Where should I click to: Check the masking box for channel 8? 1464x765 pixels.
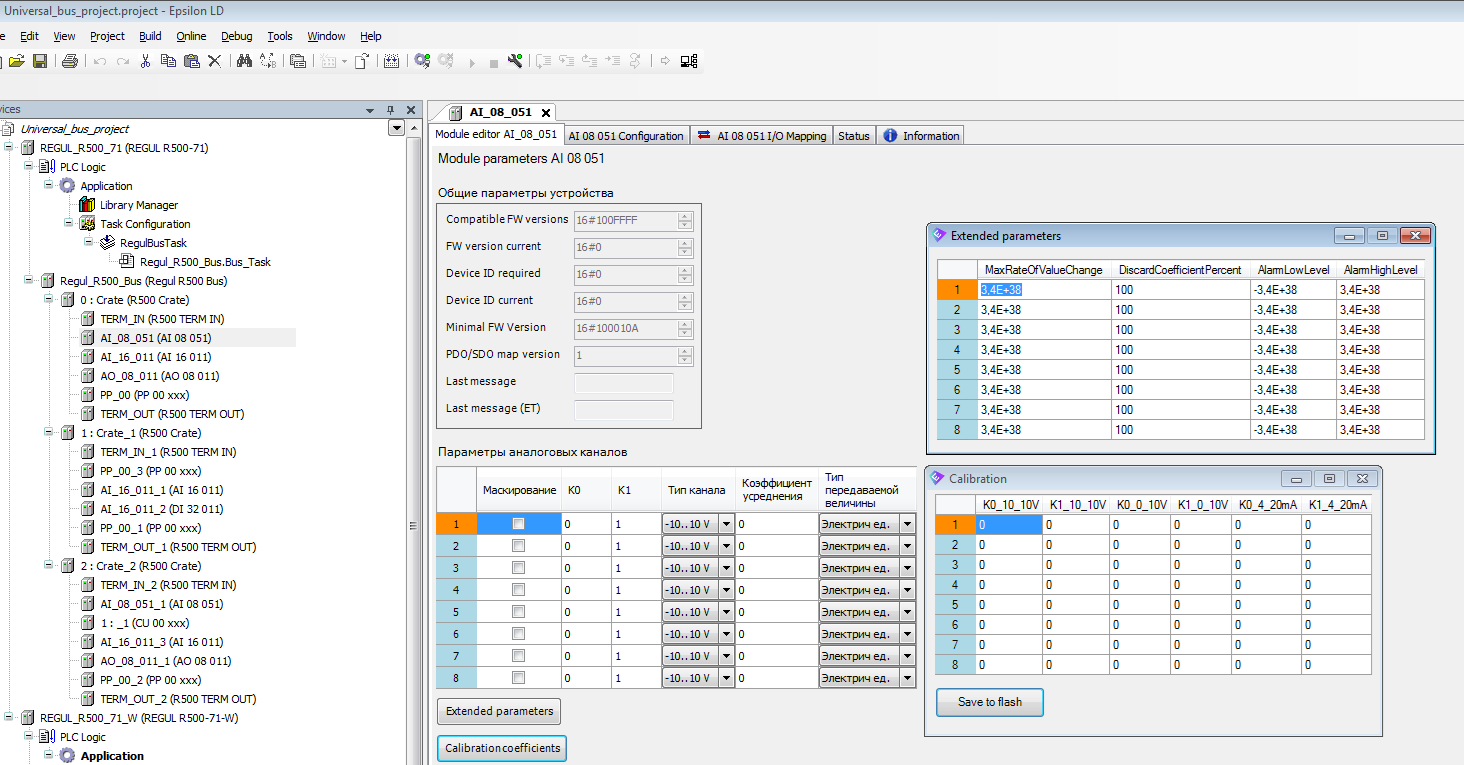pos(518,677)
